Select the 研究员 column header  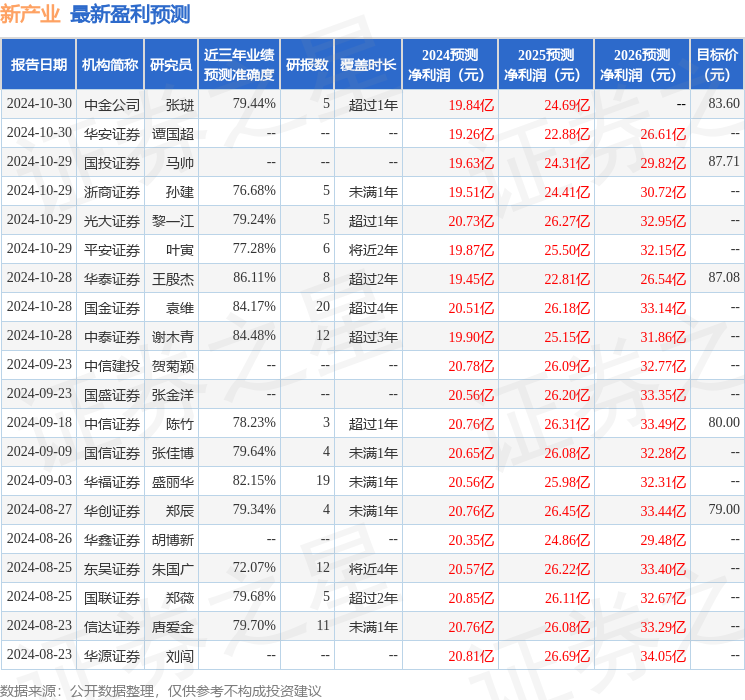(171, 65)
